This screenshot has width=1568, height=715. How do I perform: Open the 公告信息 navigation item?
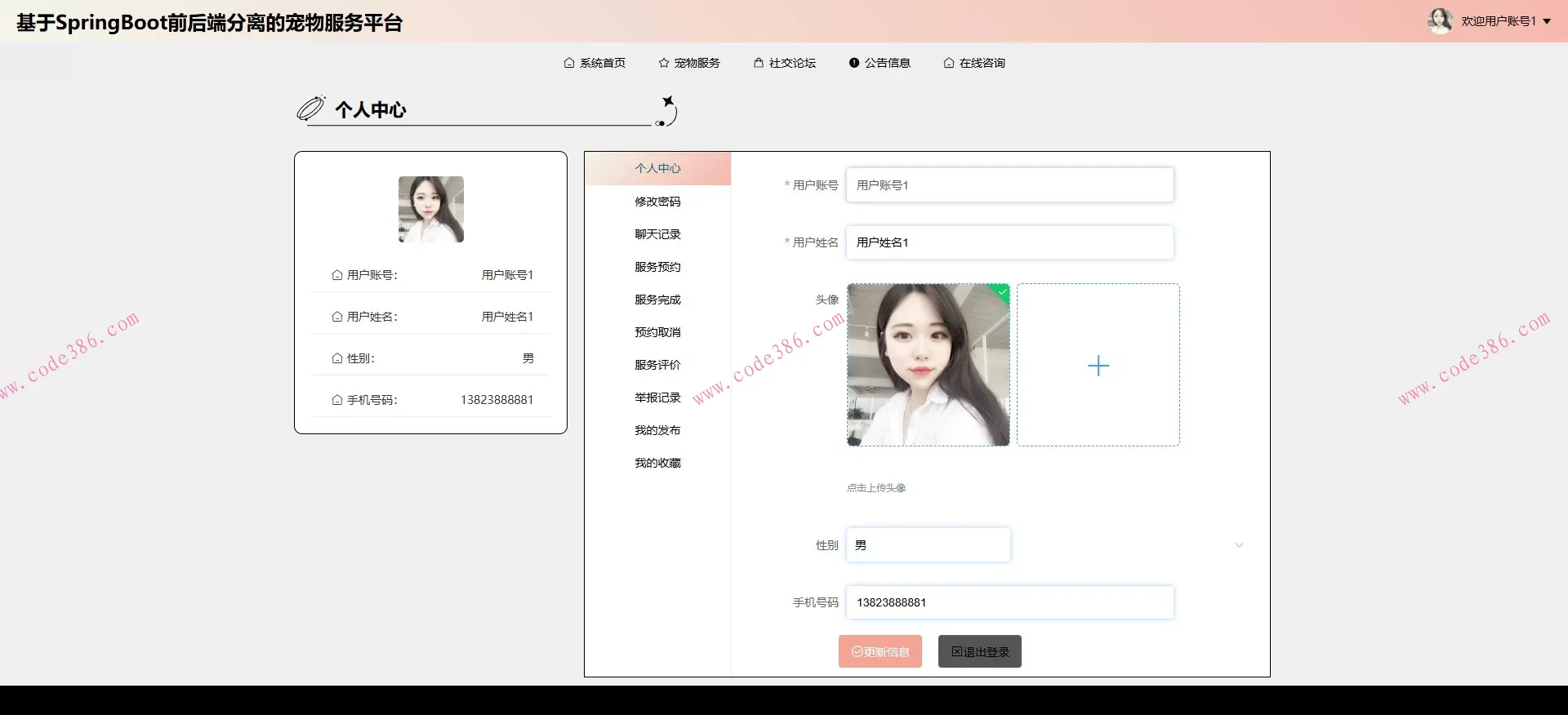pos(880,63)
